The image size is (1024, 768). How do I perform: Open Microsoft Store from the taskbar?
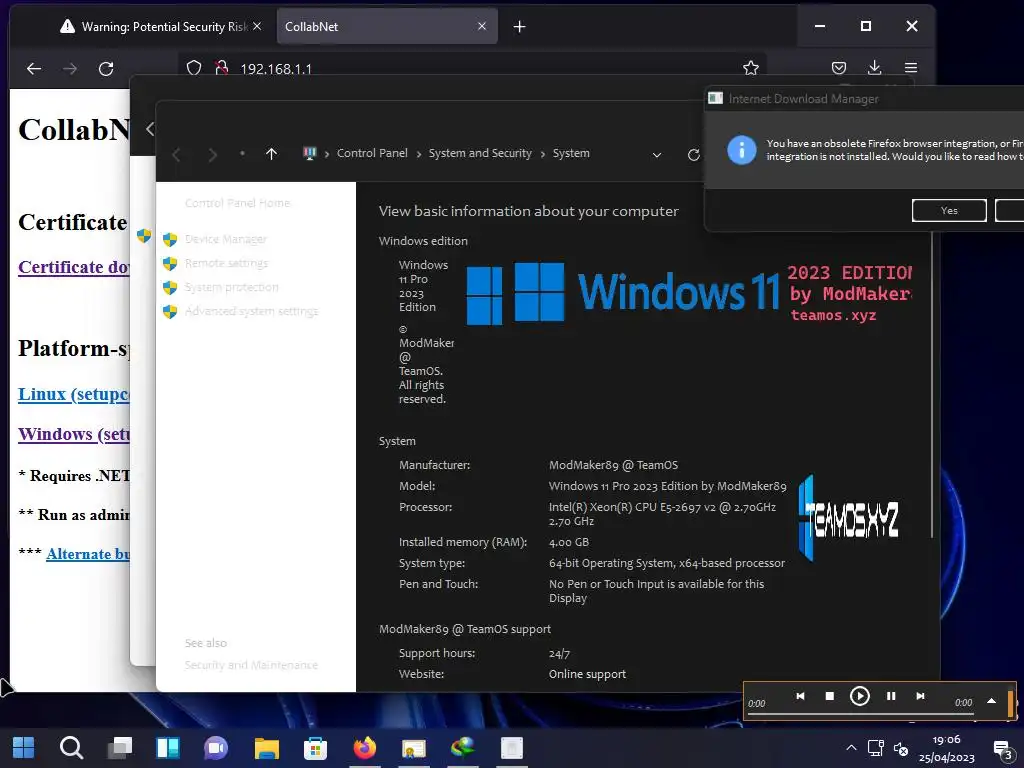click(315, 748)
